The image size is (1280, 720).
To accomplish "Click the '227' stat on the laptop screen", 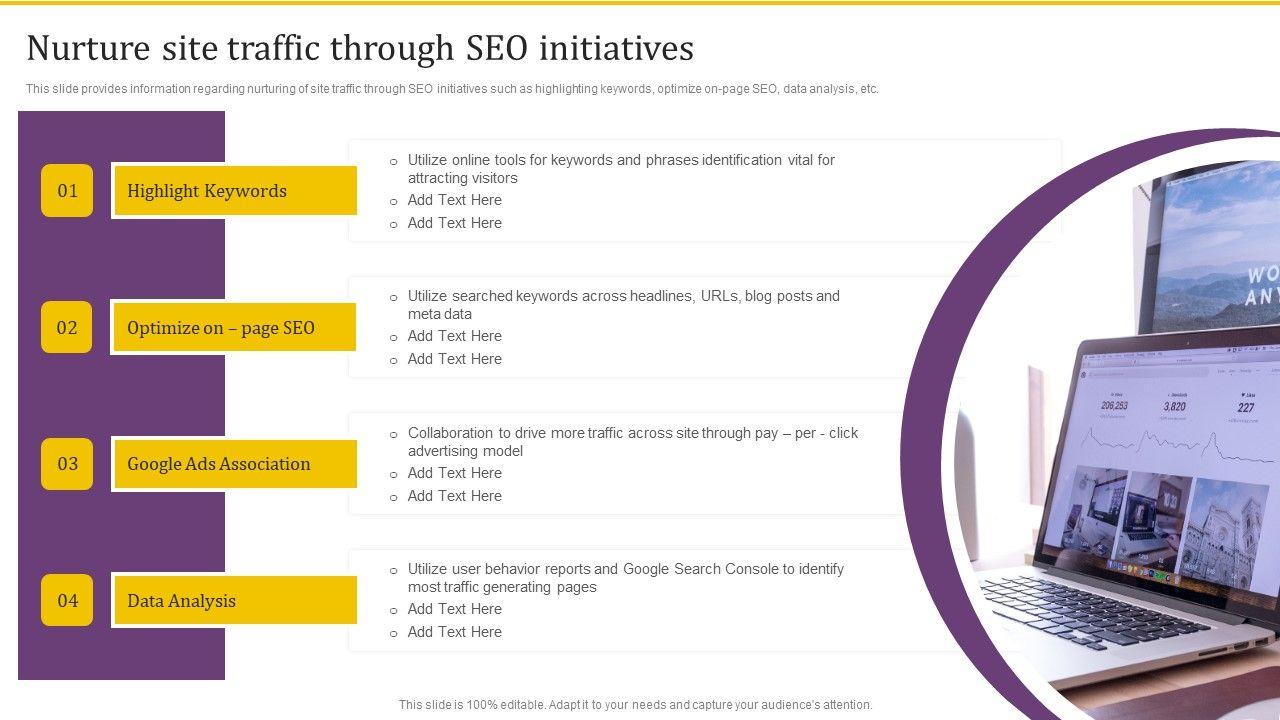I will coord(1245,407).
